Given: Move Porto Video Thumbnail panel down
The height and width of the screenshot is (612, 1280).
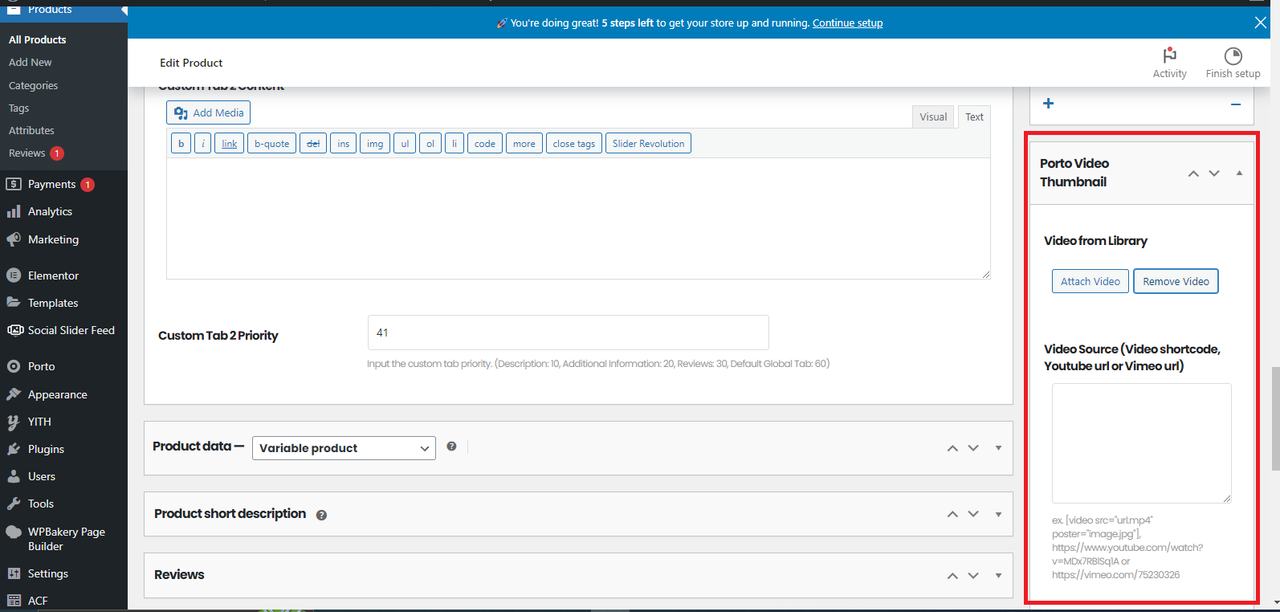Looking at the screenshot, I should click(x=1214, y=173).
